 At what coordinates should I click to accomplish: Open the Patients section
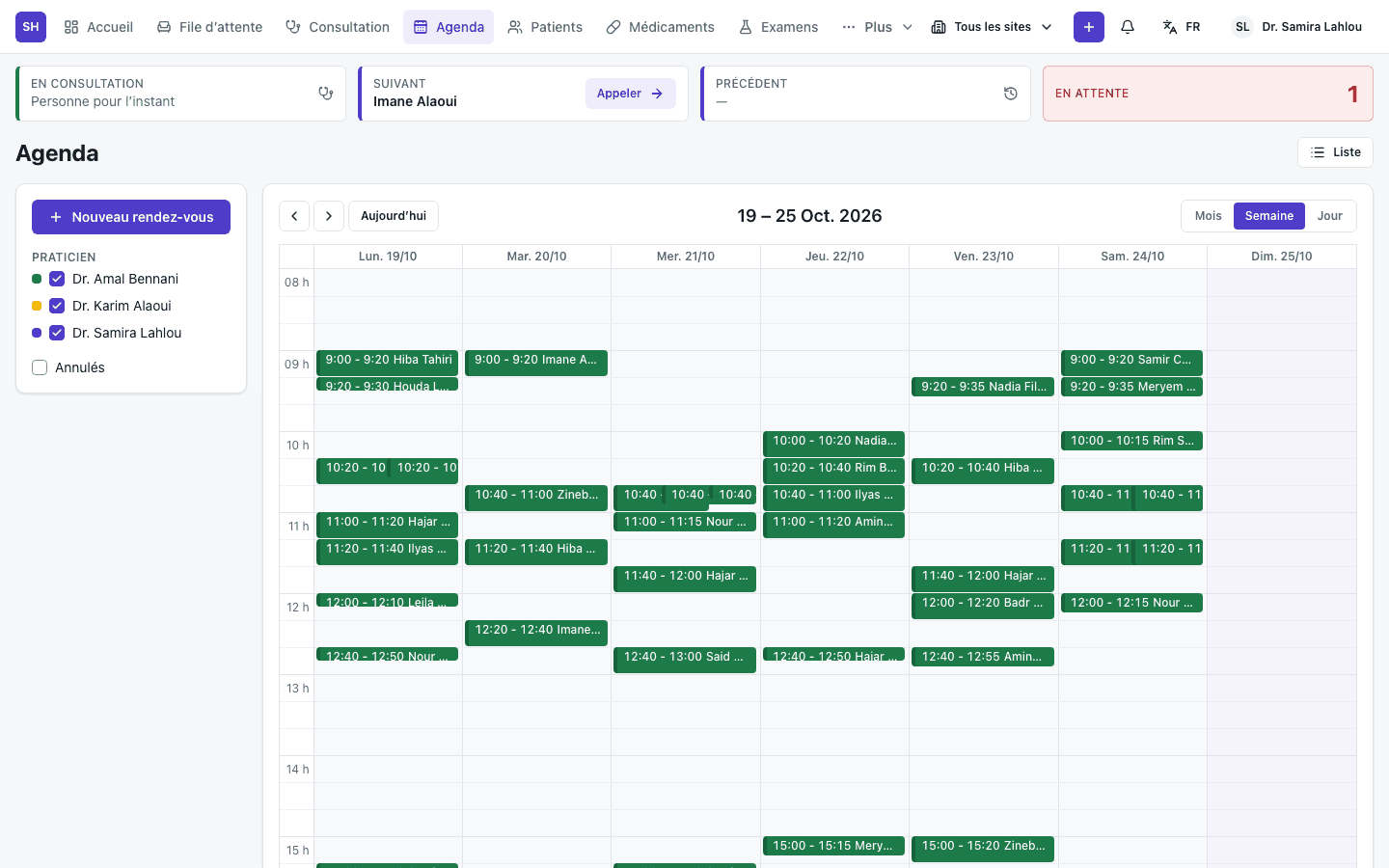(546, 27)
